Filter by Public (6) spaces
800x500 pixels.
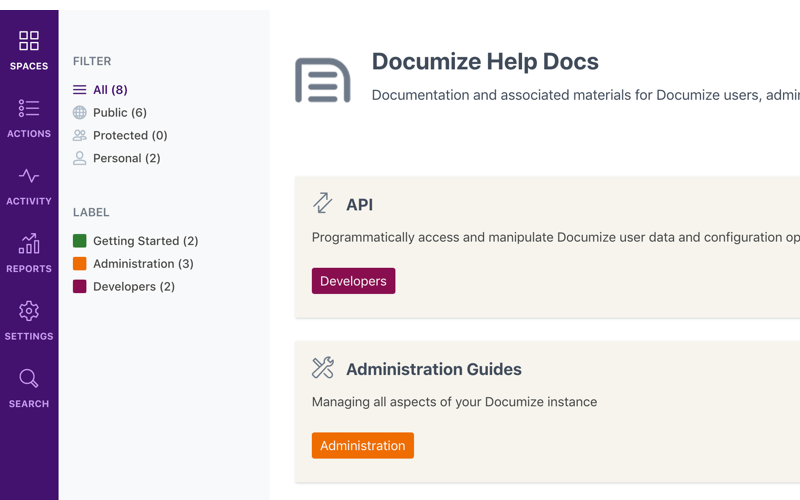[x=119, y=113]
